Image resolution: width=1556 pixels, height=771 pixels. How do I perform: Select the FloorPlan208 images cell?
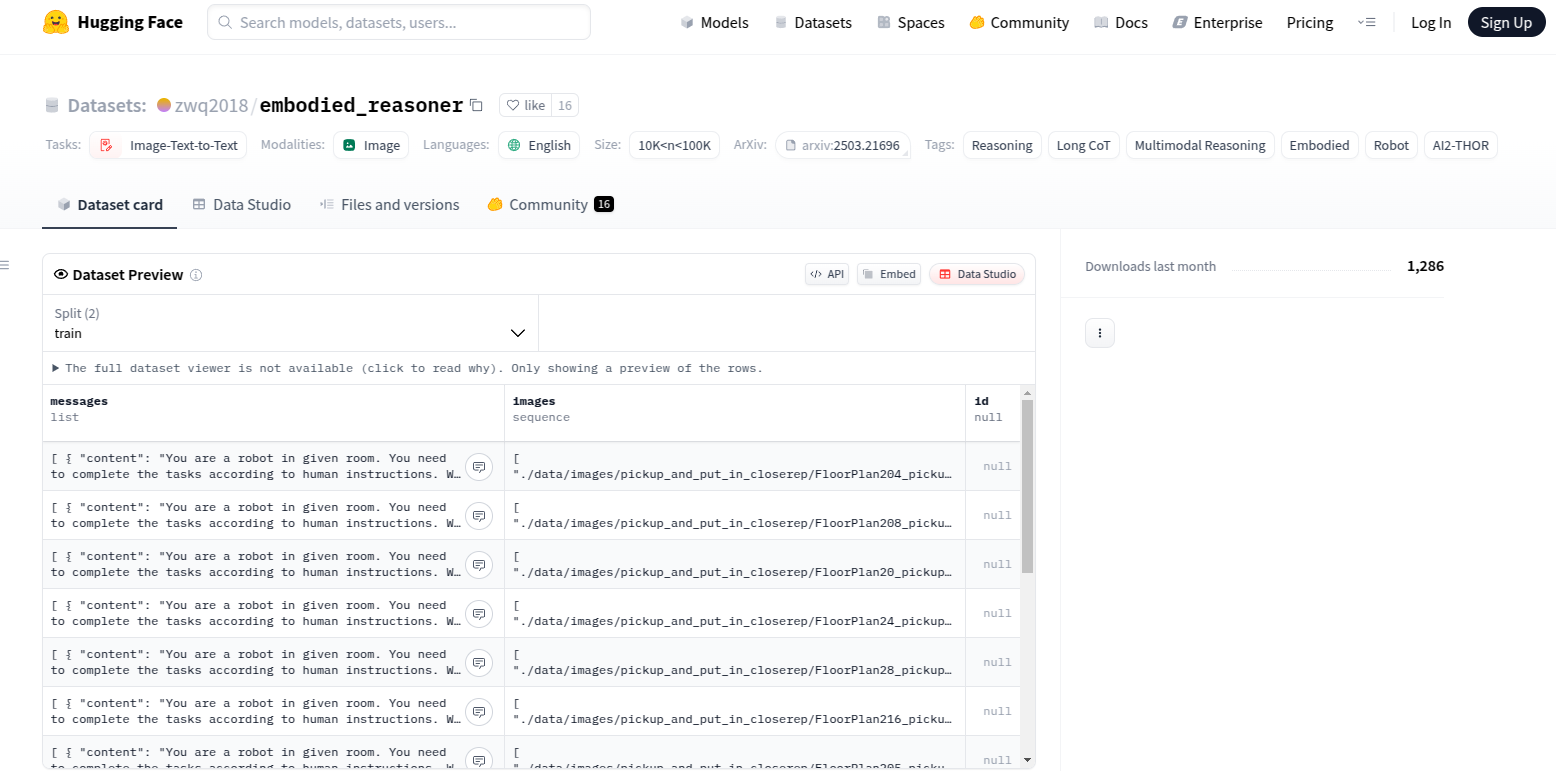[x=735, y=515]
